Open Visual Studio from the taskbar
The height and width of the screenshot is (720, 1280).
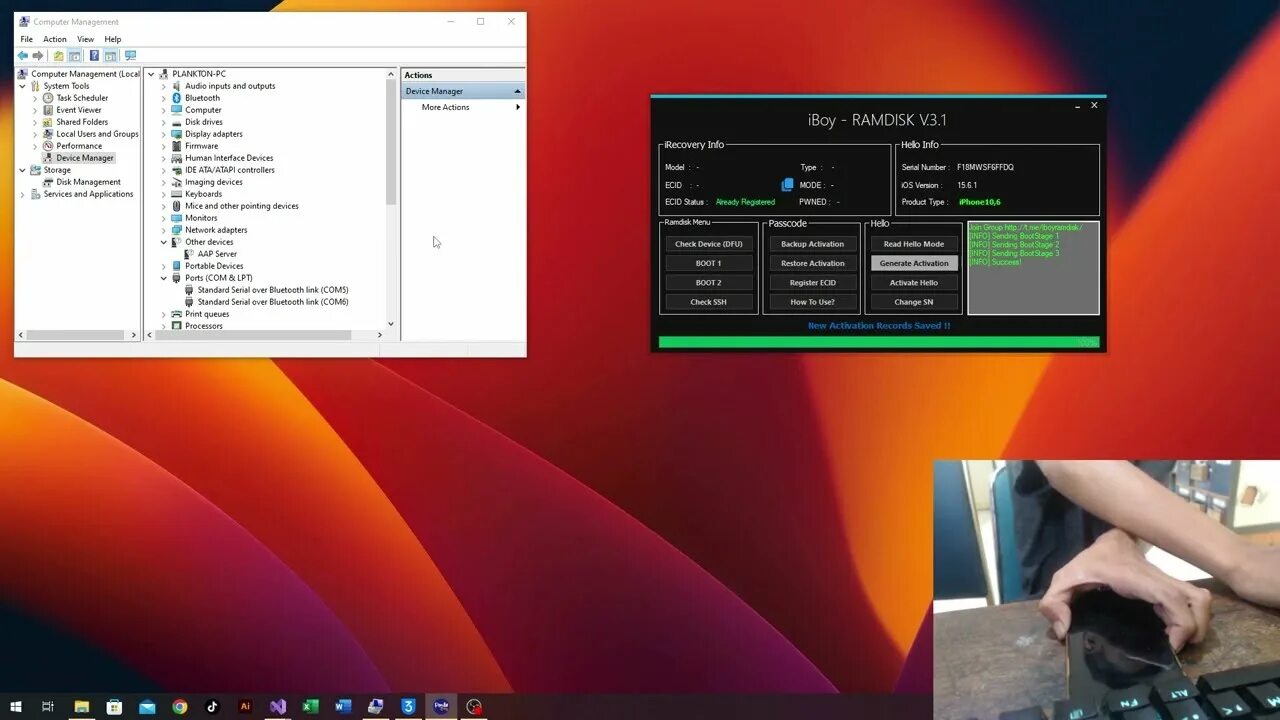pyautogui.click(x=278, y=706)
